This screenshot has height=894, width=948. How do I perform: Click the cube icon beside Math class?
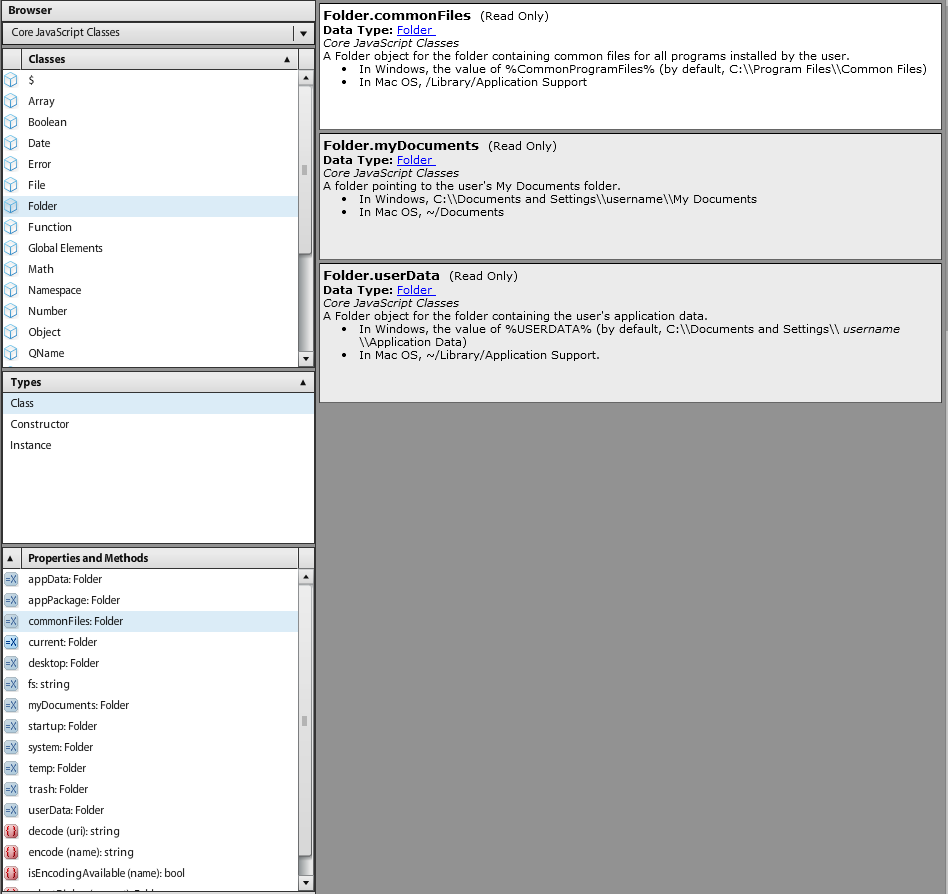pyautogui.click(x=11, y=269)
